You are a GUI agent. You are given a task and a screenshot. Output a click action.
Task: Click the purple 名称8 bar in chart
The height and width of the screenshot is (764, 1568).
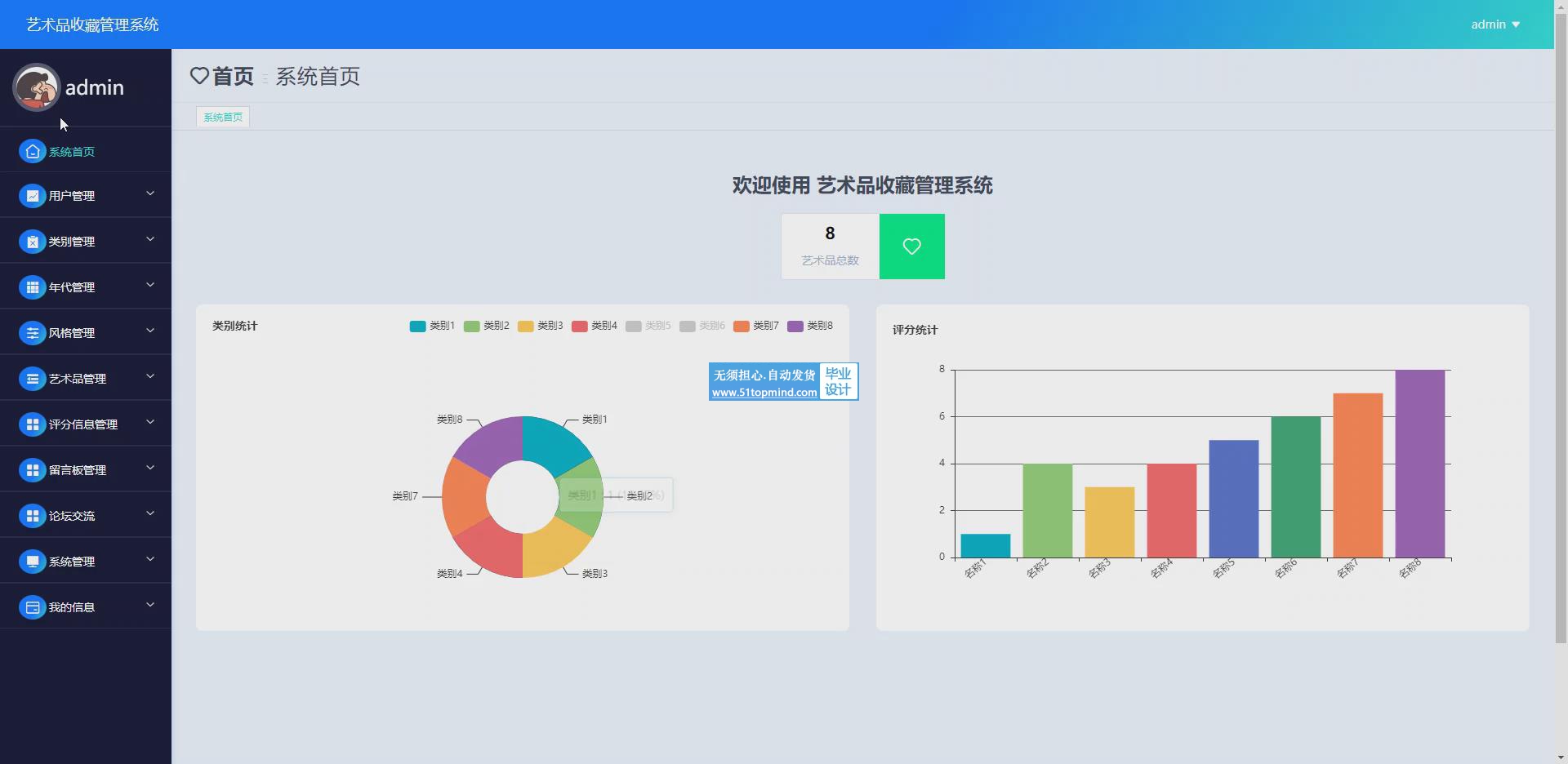[x=1419, y=464]
